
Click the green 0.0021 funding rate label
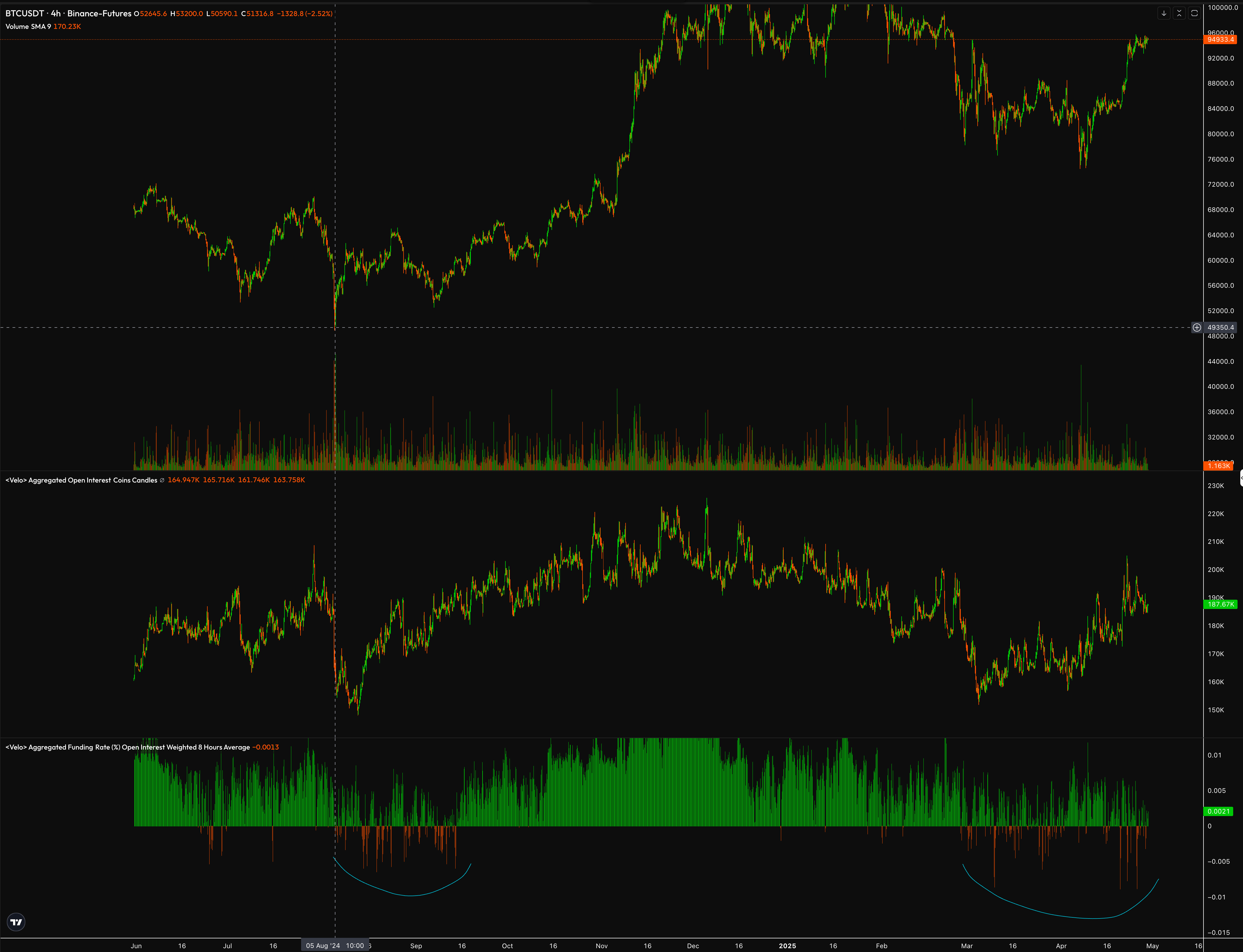coord(1218,811)
